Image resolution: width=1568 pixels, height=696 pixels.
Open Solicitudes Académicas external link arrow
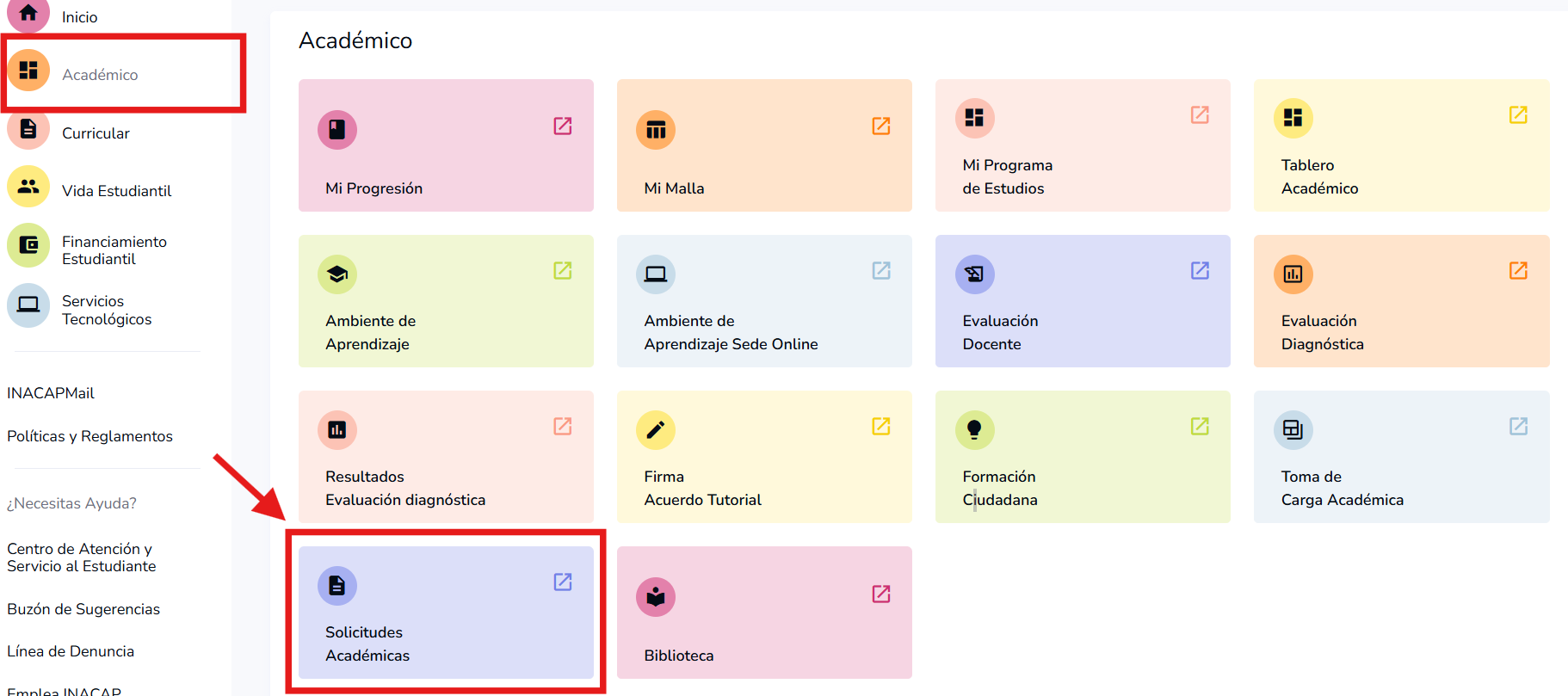[563, 582]
